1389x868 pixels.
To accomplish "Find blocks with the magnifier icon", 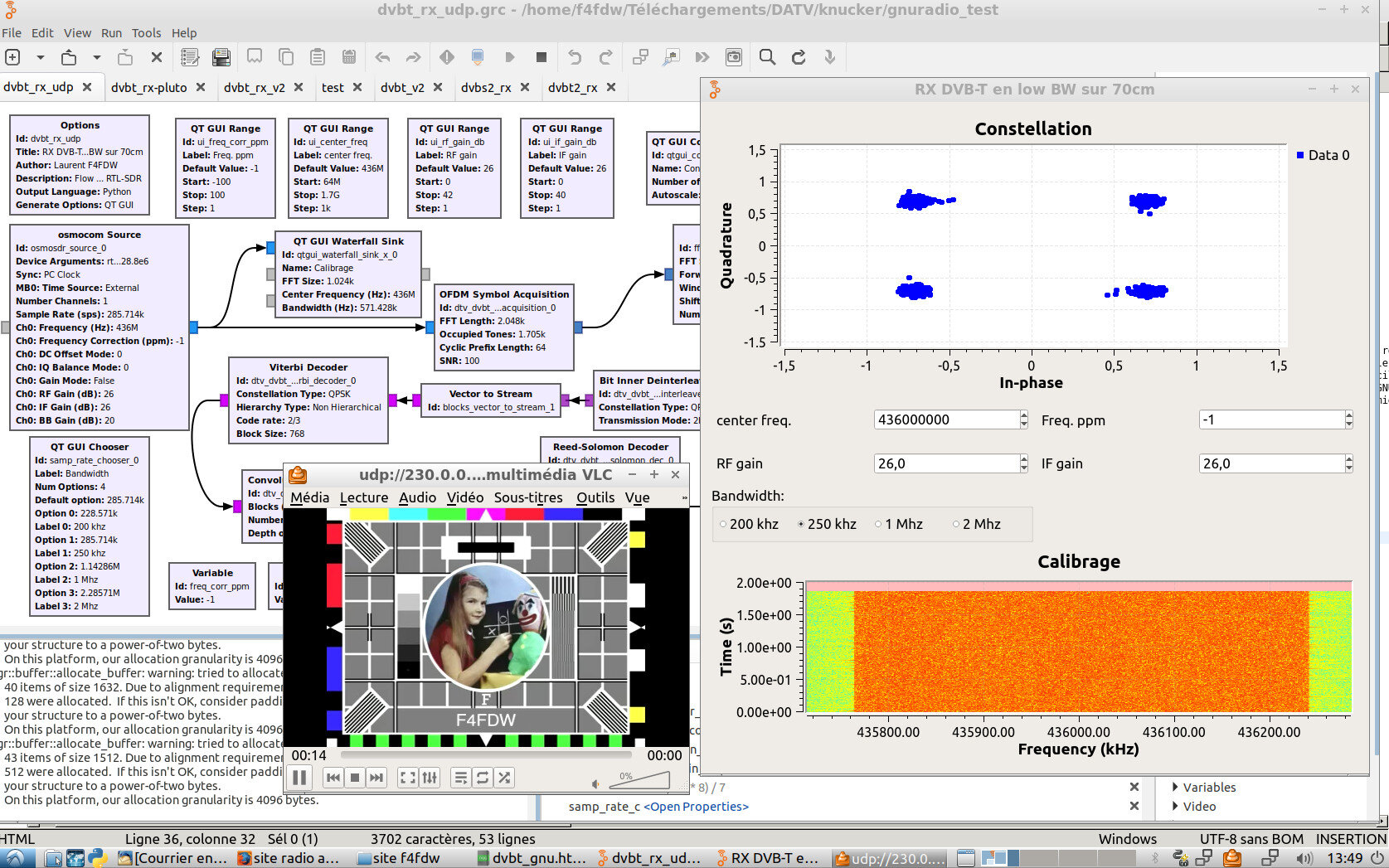I will 768,57.
